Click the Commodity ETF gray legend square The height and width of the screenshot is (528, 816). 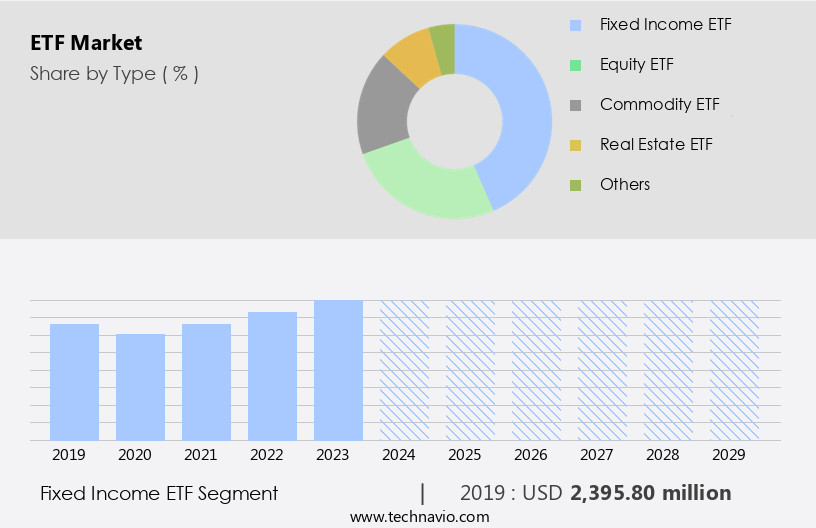[x=575, y=105]
